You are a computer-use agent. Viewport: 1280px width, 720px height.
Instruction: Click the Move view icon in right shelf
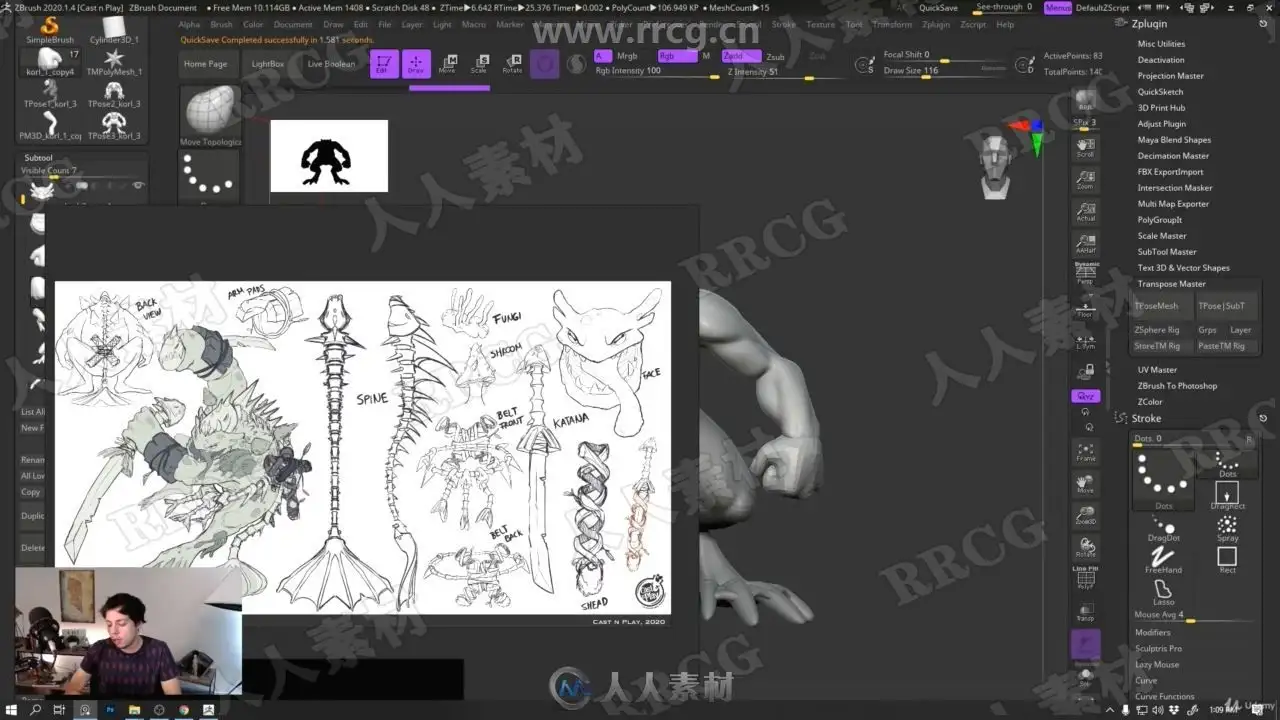[x=1085, y=484]
